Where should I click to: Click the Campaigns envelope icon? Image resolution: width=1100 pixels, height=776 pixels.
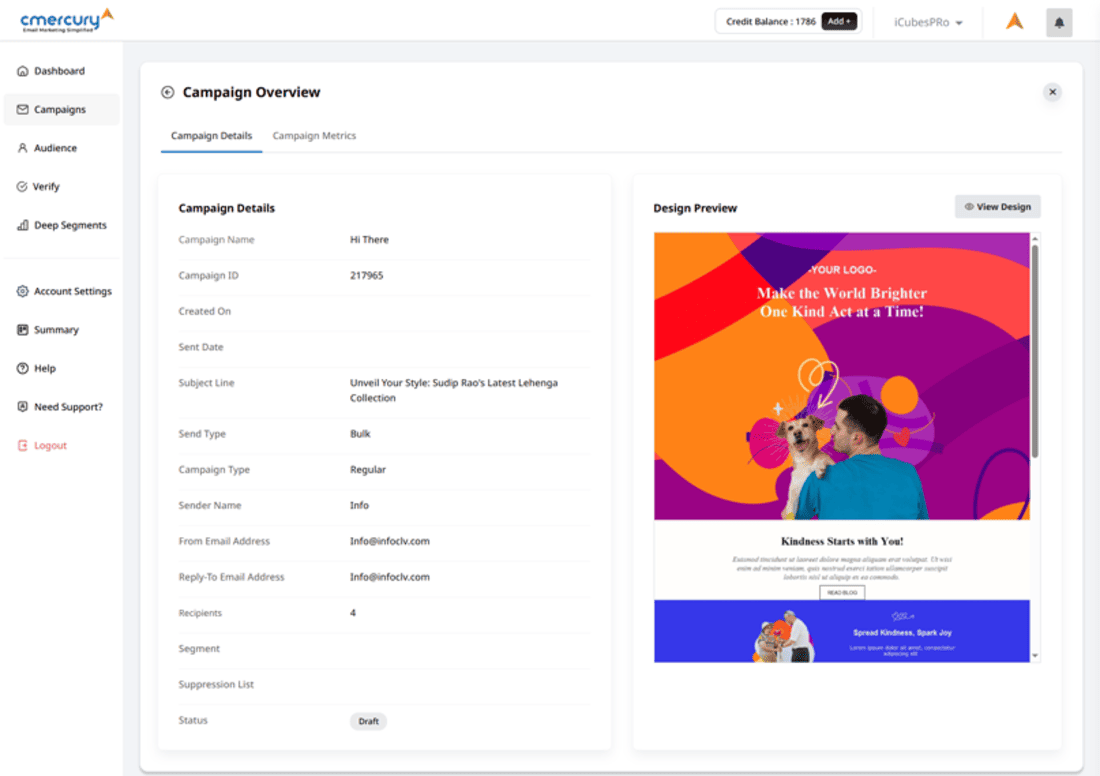[23, 110]
